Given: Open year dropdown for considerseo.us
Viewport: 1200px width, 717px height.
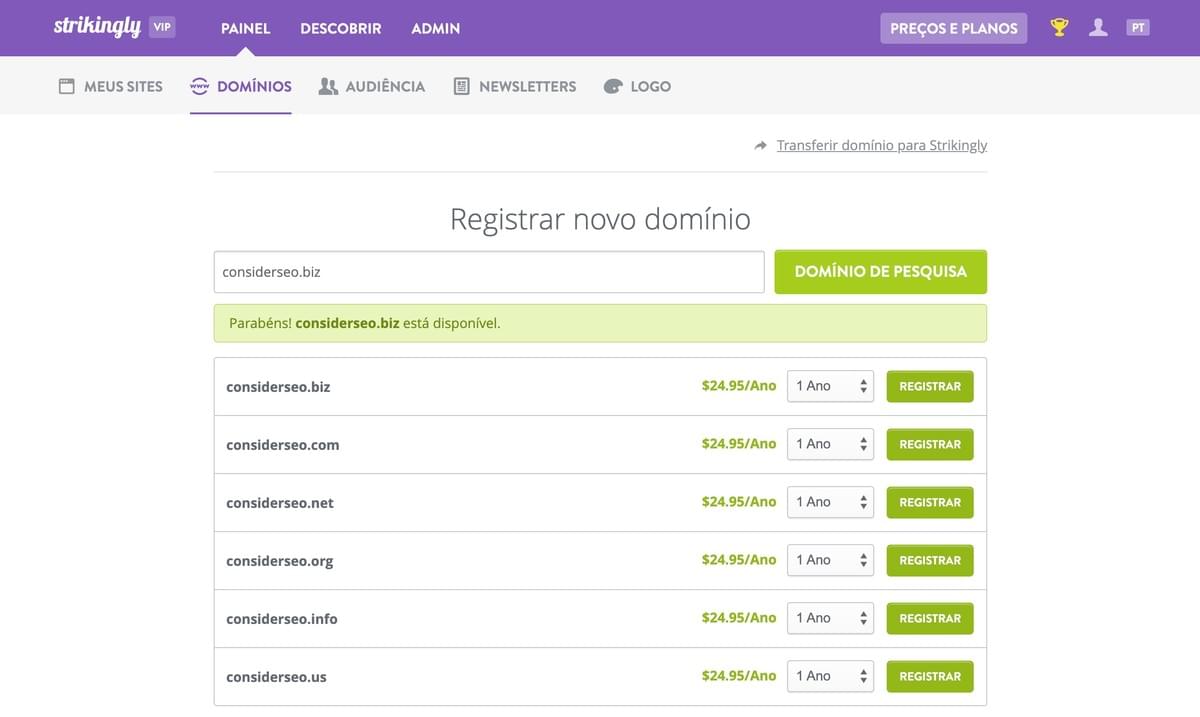Looking at the screenshot, I should 830,676.
